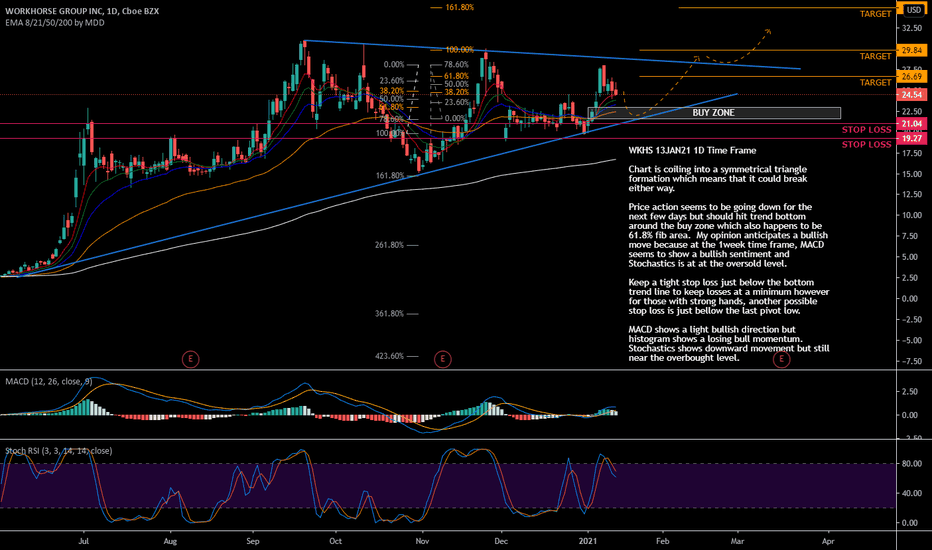This screenshot has height=550, width=932.
Task: Click the 423.60% fib extension label
Action: (389, 356)
